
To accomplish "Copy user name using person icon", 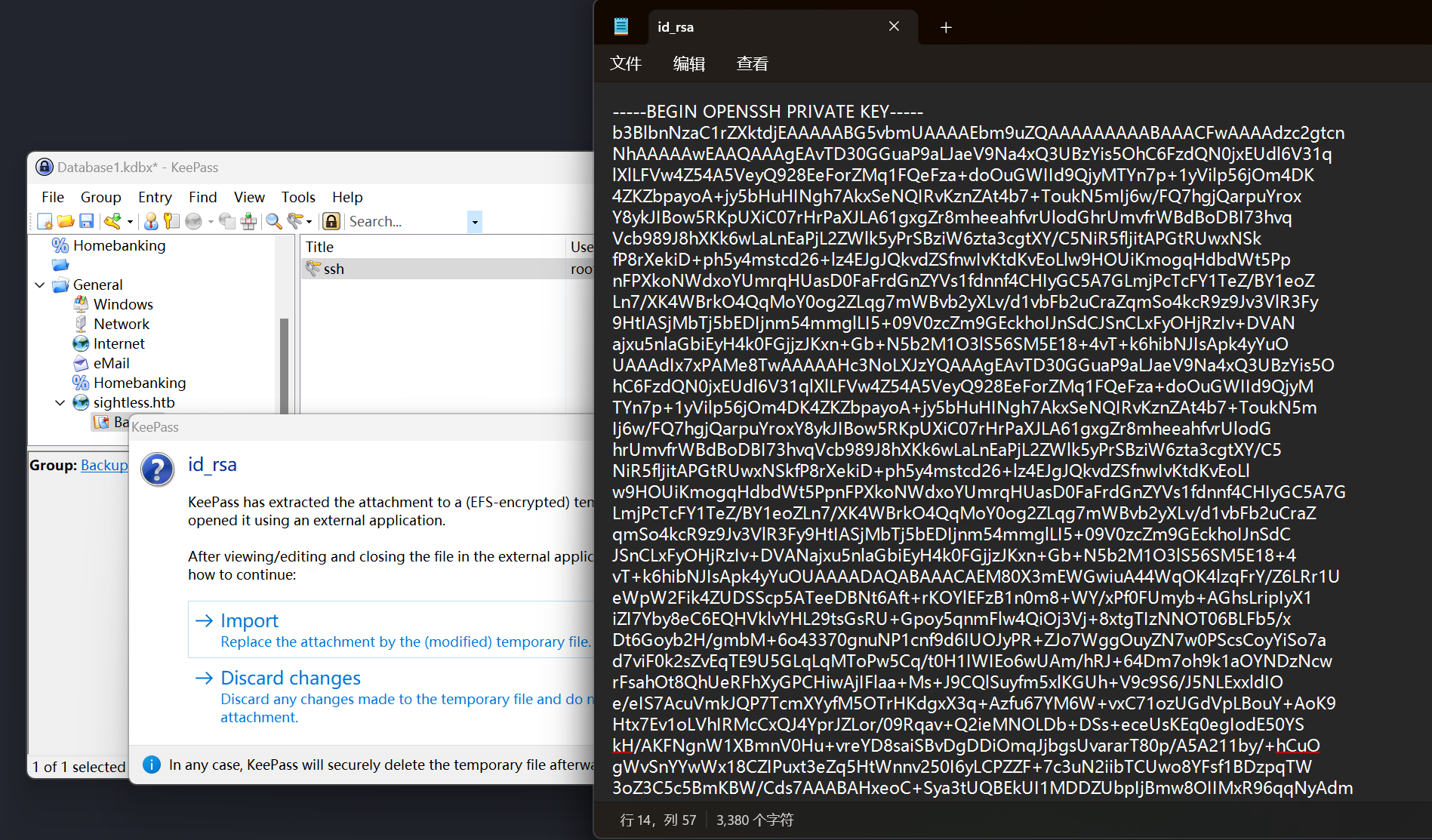I will pos(151,221).
